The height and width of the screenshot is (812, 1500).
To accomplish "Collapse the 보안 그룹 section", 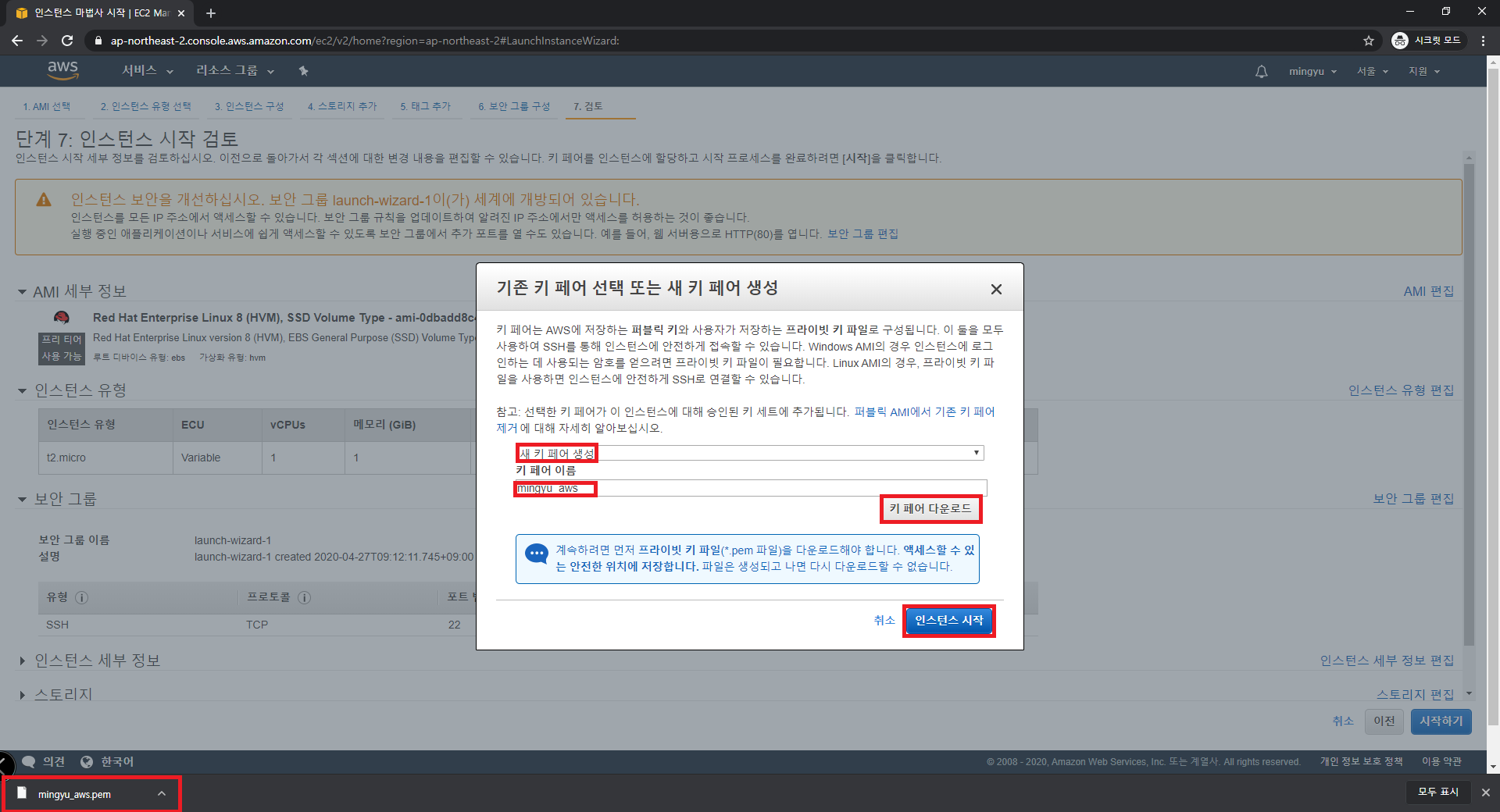I will click(22, 499).
